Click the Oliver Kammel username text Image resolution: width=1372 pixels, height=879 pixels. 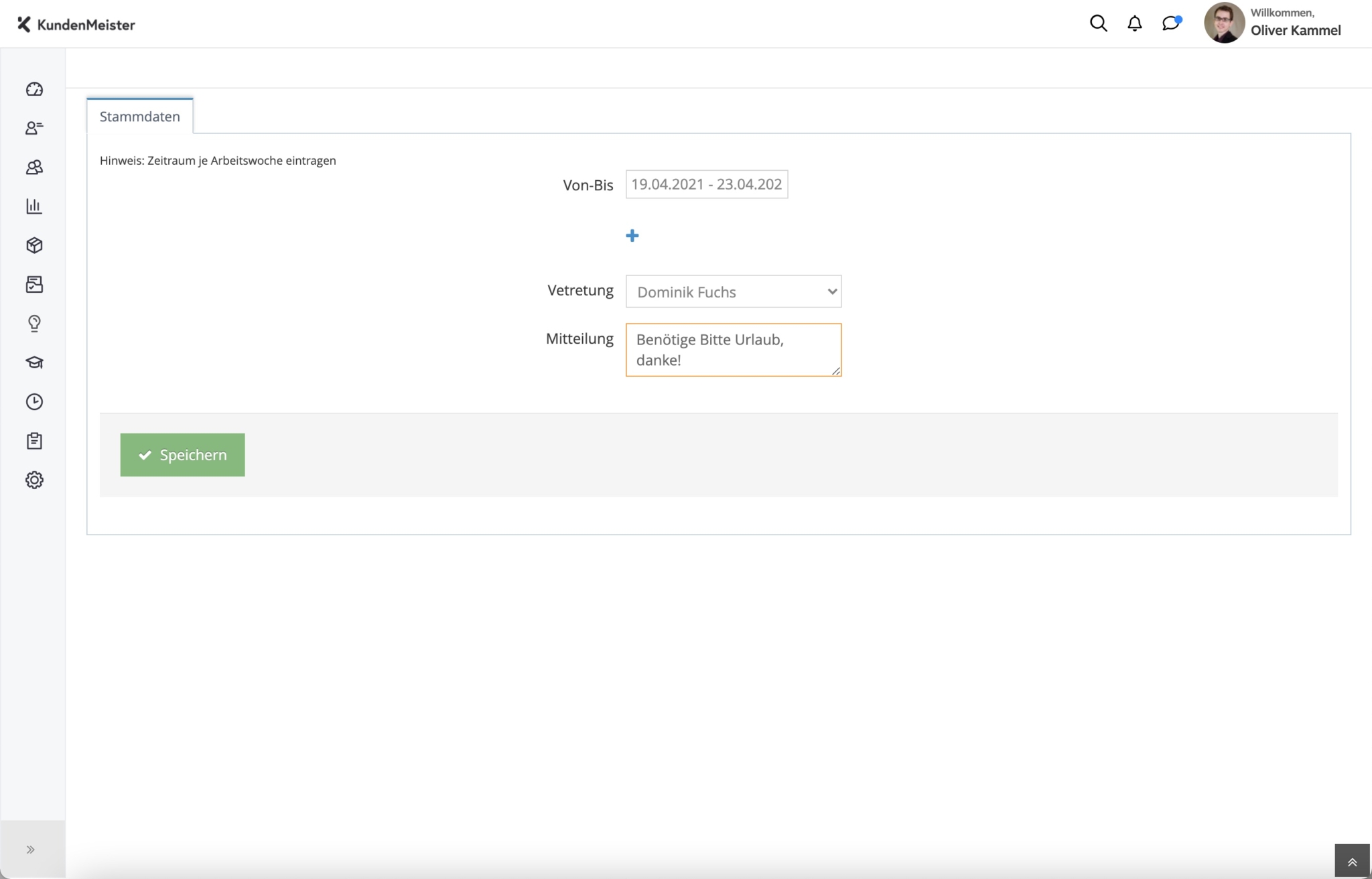[x=1296, y=30]
